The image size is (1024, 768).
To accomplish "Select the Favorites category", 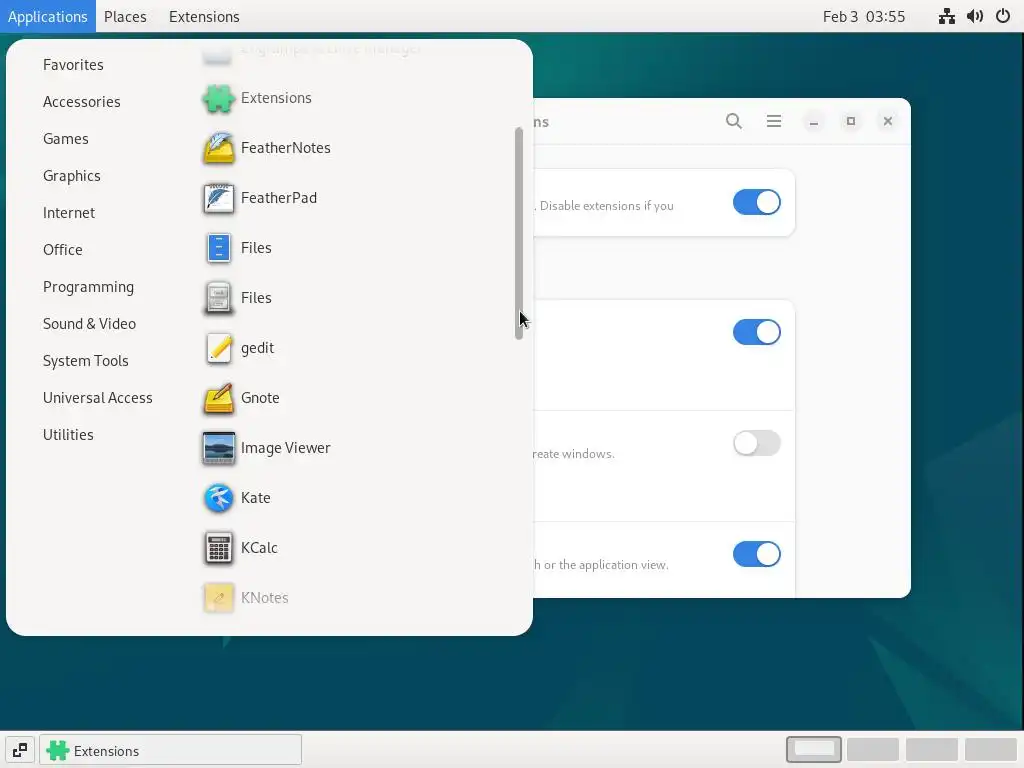I will pos(73,65).
